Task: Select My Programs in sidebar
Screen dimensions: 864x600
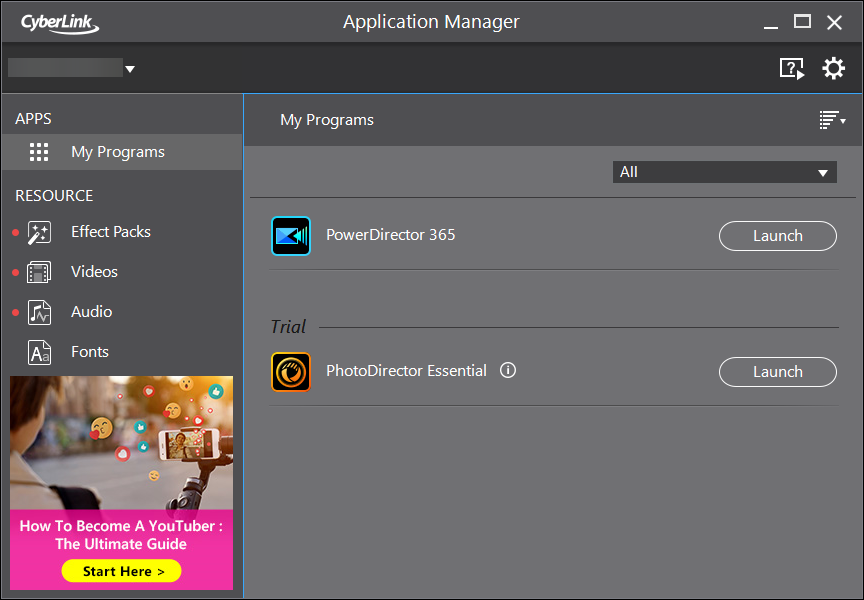Action: tap(122, 152)
